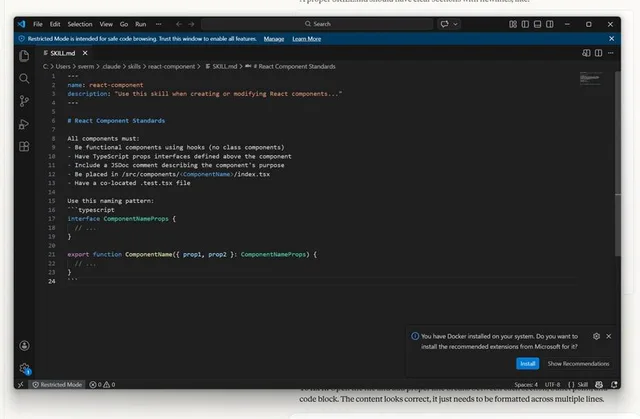Click the minimap preview
This screenshot has height=419, width=640.
point(590,79)
